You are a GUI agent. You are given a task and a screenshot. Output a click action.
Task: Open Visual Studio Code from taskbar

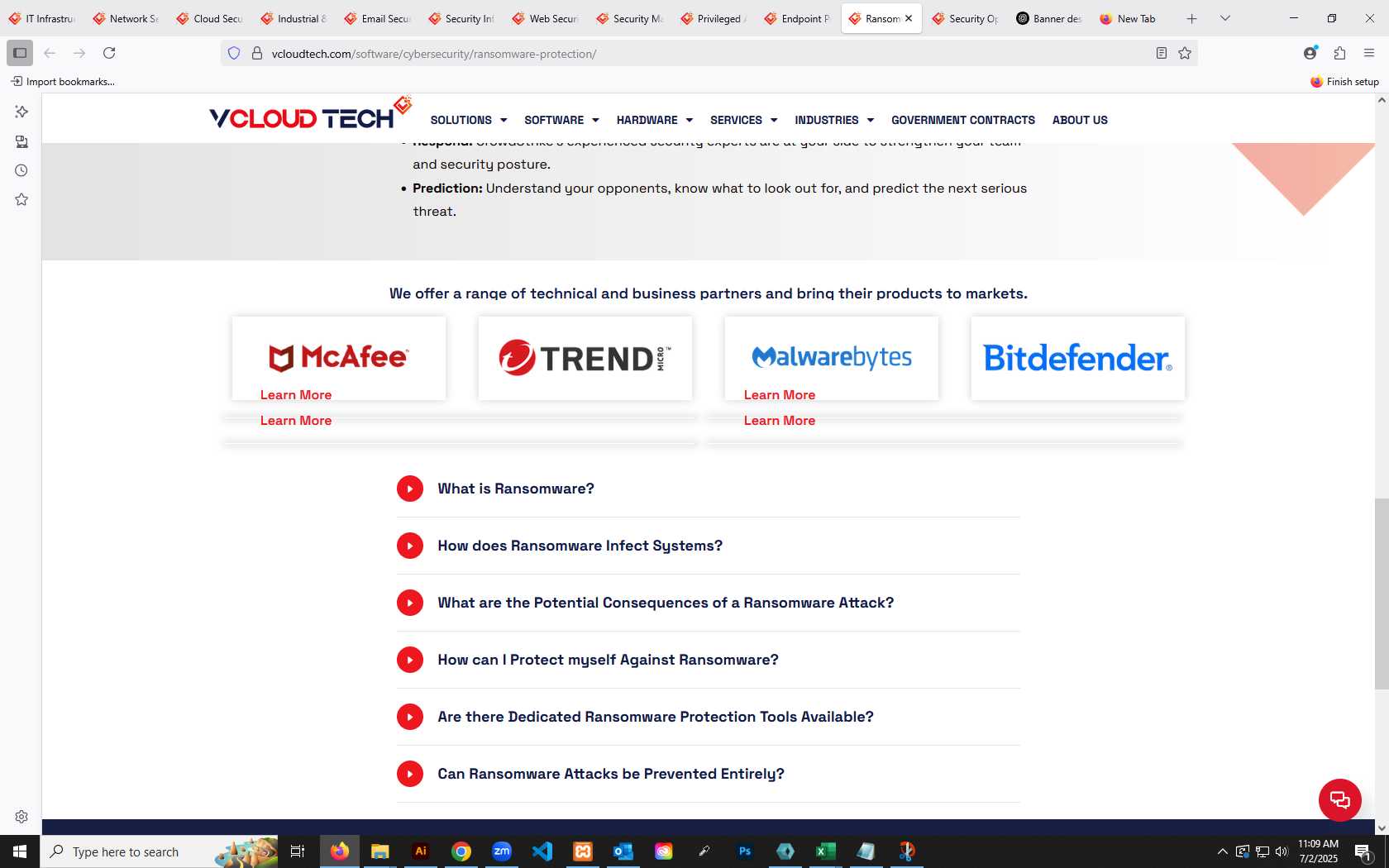[x=542, y=851]
